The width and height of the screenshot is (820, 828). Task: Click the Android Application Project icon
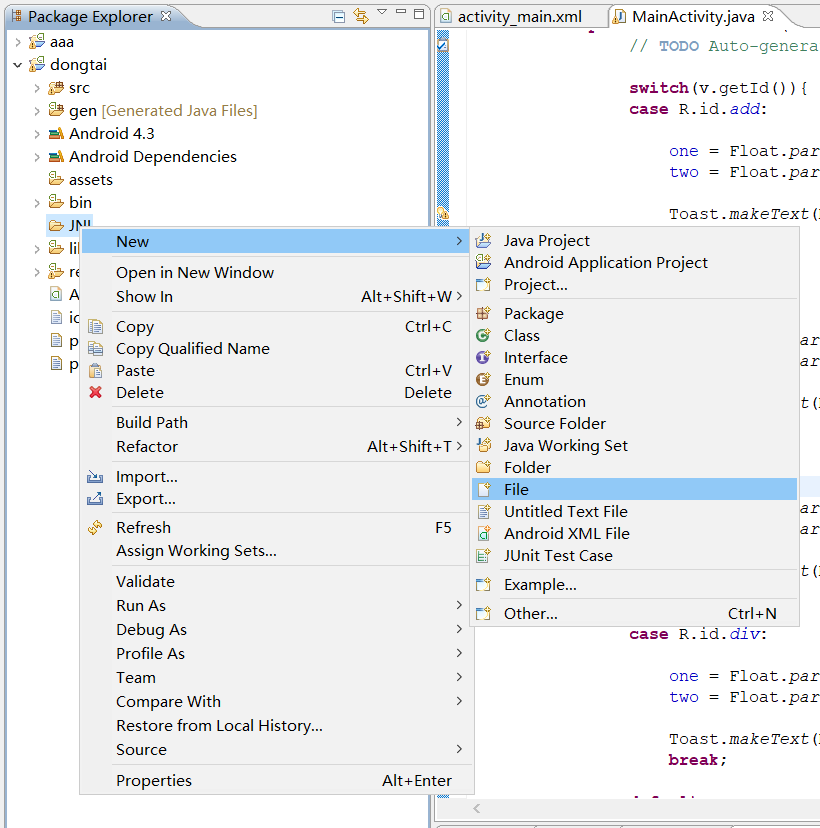click(484, 263)
